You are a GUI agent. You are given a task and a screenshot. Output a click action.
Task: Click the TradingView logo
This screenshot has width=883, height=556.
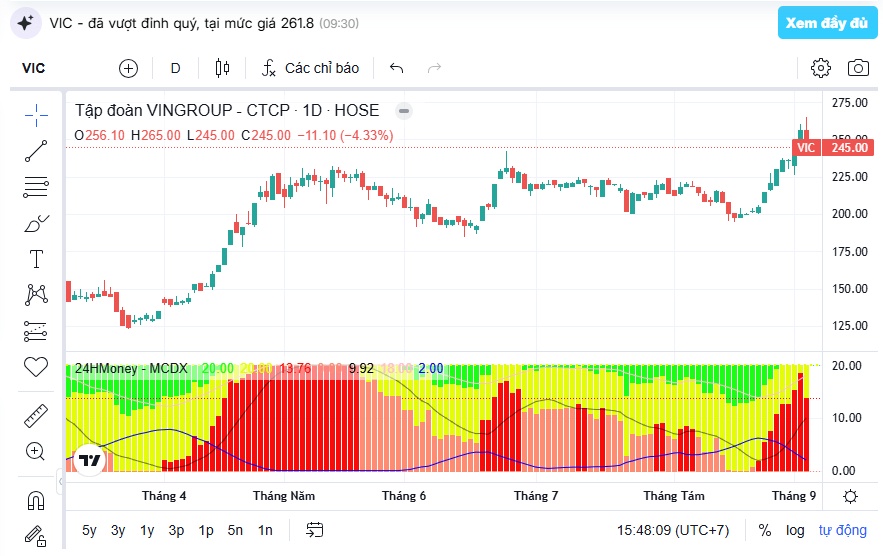(90, 461)
